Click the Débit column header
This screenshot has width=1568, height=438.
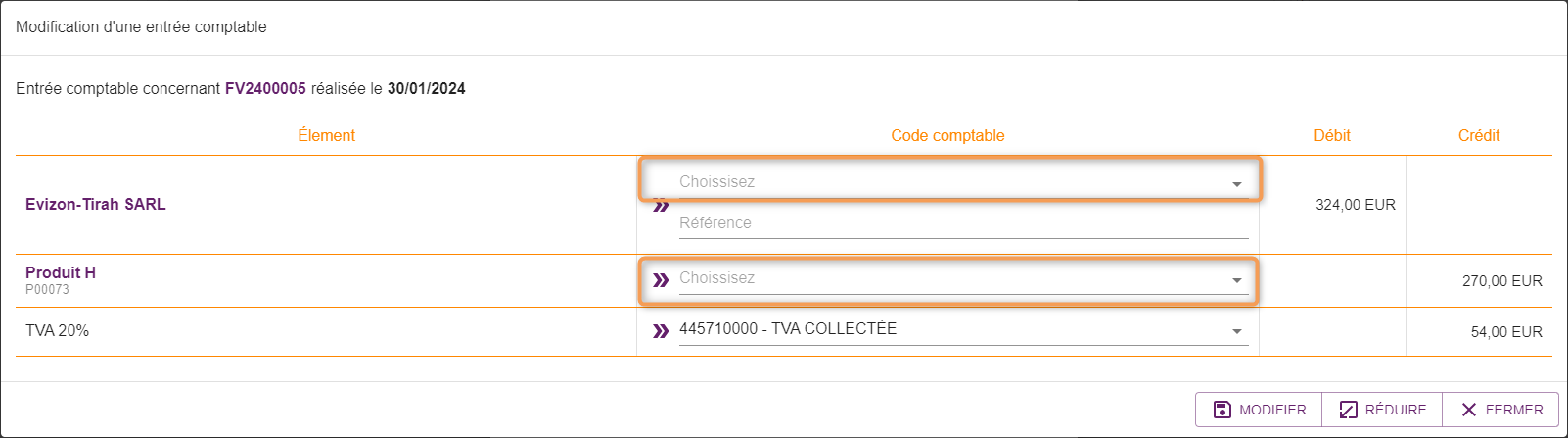point(1332,135)
